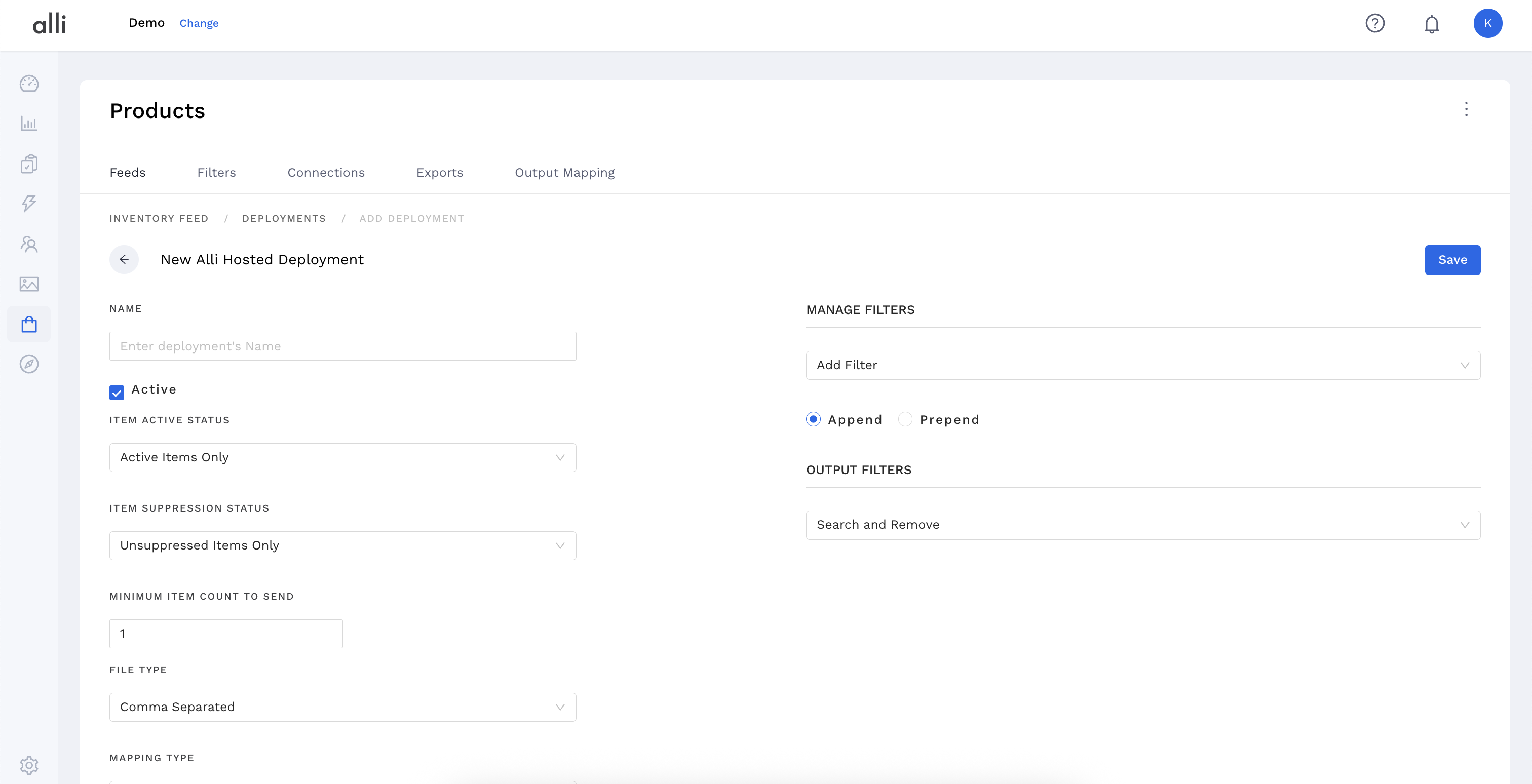Select the Append radio option
This screenshot has width=1532, height=784.
pyautogui.click(x=813, y=420)
